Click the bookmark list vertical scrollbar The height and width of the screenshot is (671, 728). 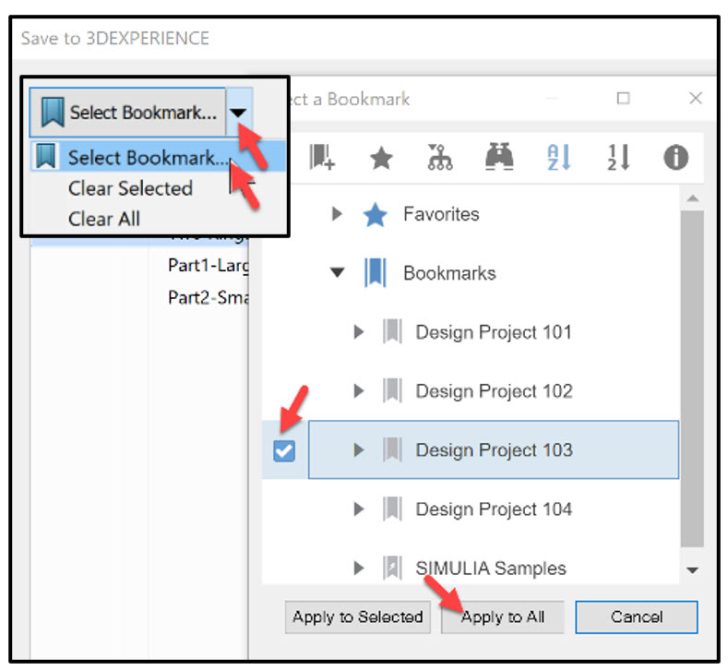coord(691,380)
